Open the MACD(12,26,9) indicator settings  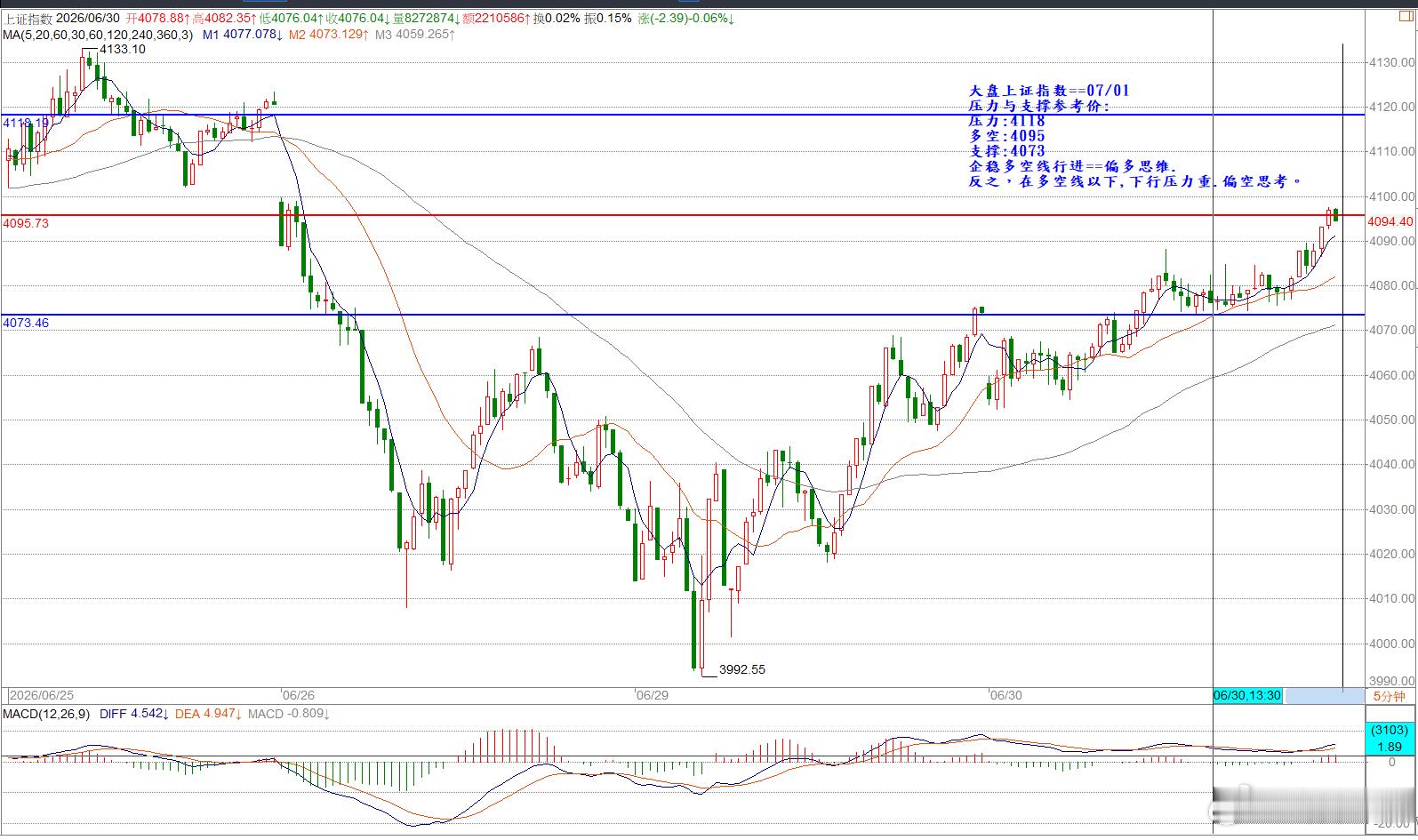pyautogui.click(x=46, y=714)
